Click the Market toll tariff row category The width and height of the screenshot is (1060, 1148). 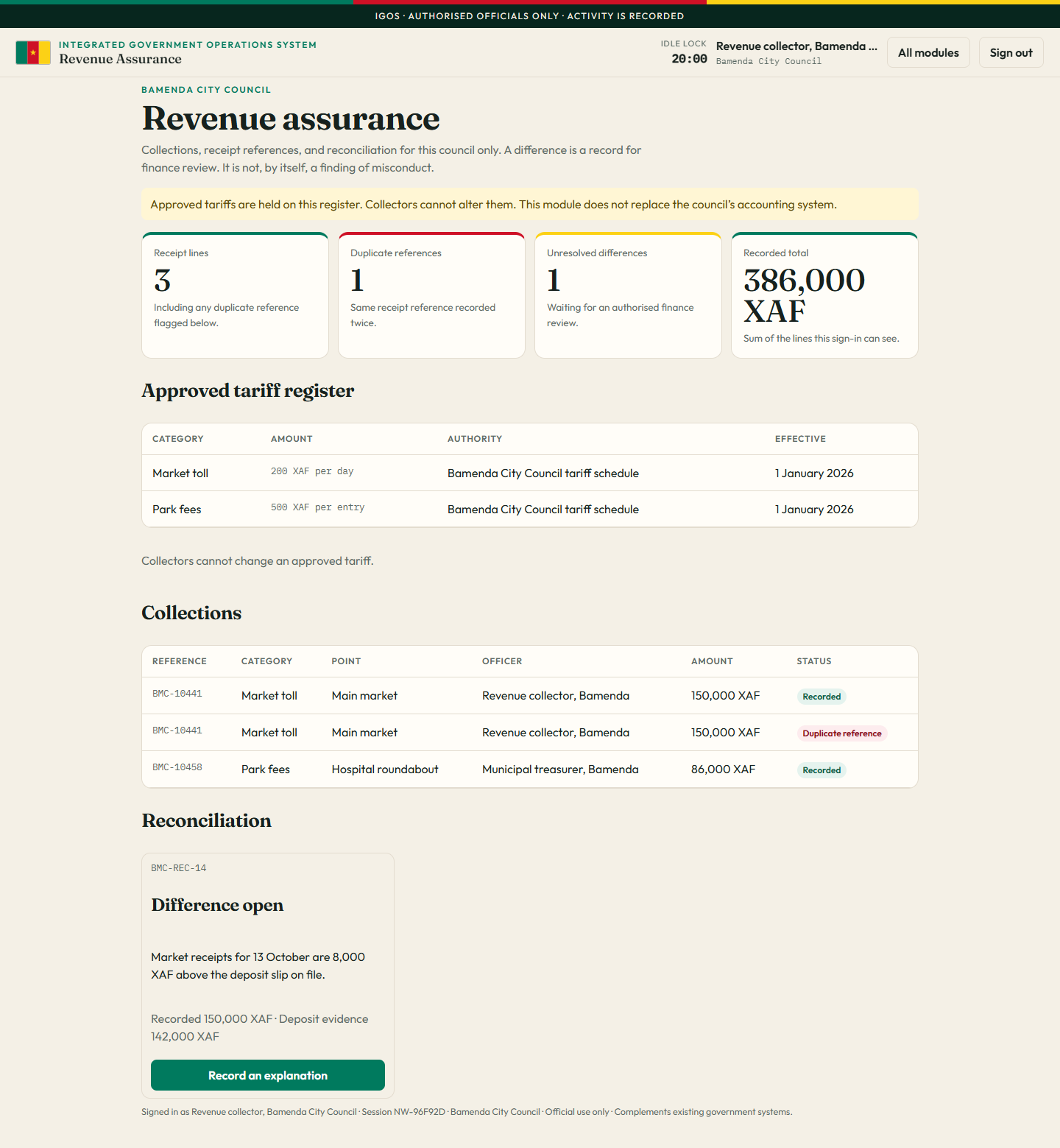(180, 473)
